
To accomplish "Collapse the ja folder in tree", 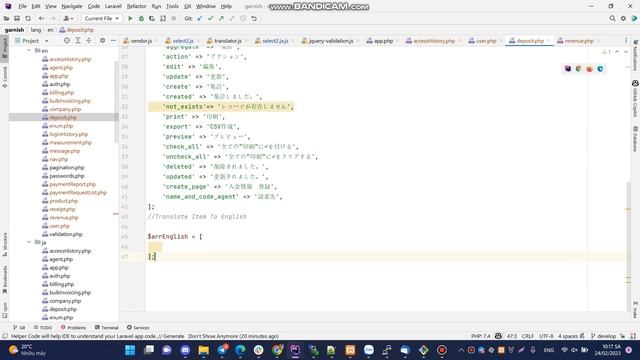I will 29,242.
